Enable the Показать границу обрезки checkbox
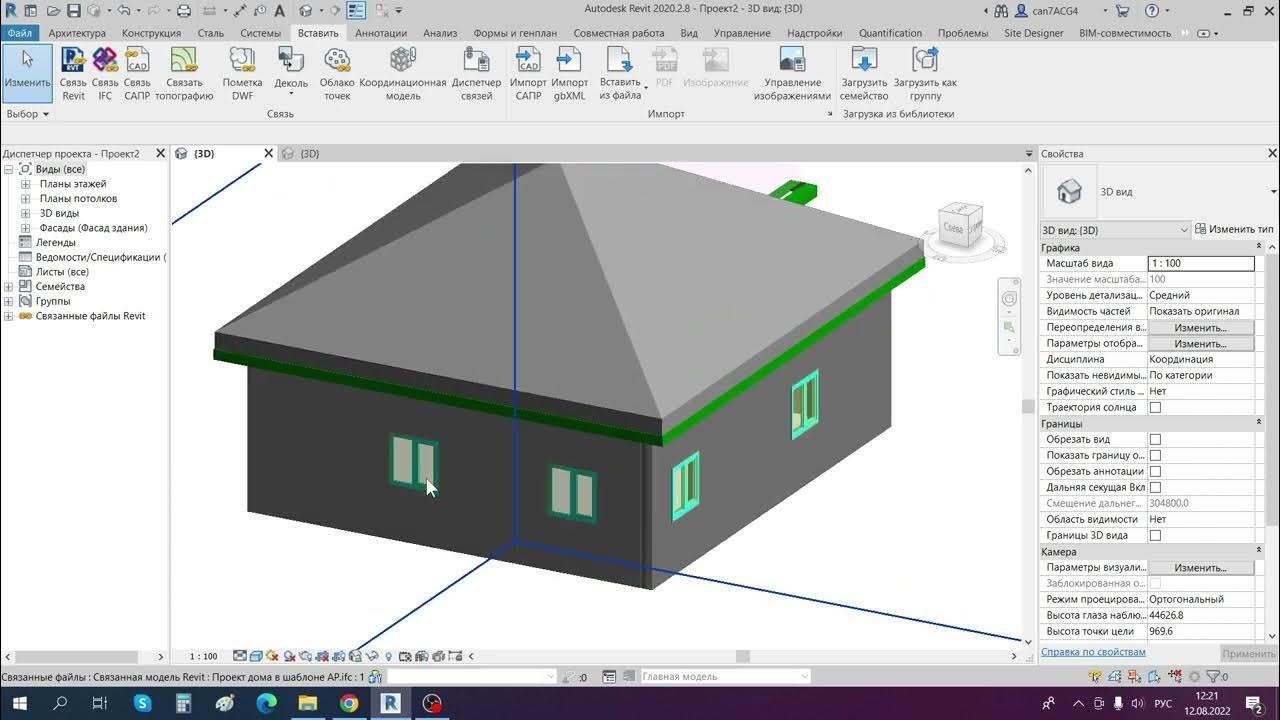Screen dimensions: 1280x720 tap(1155, 456)
